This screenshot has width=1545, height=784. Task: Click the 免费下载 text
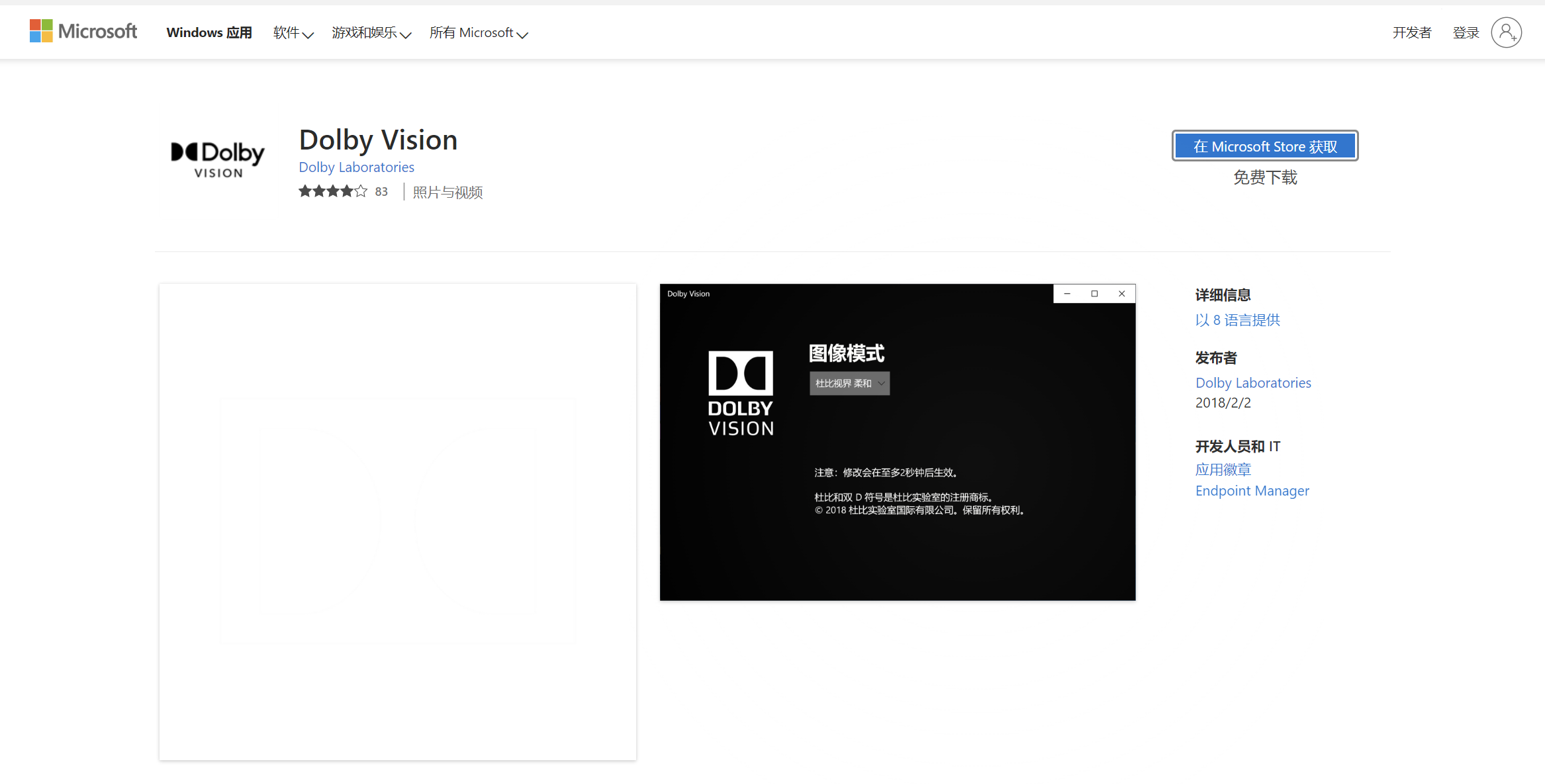[x=1265, y=177]
